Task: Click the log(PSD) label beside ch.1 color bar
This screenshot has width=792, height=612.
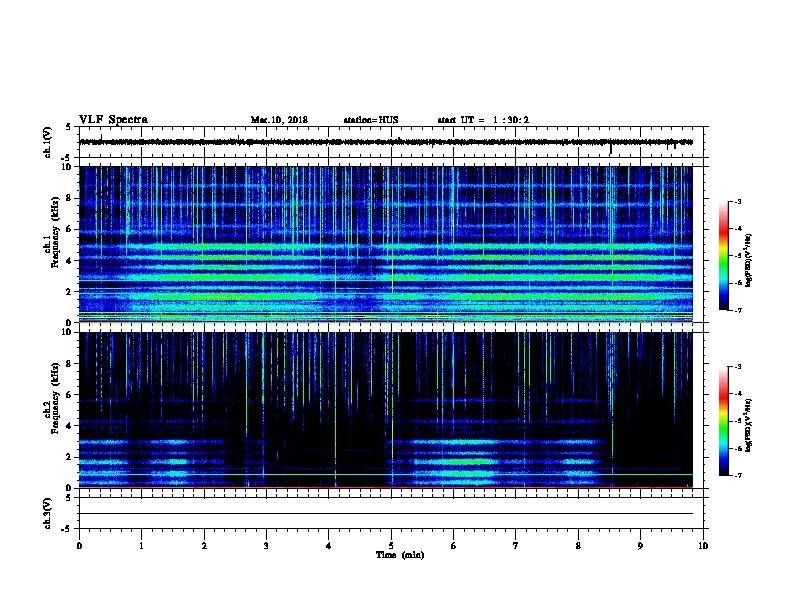Action: 749,260
